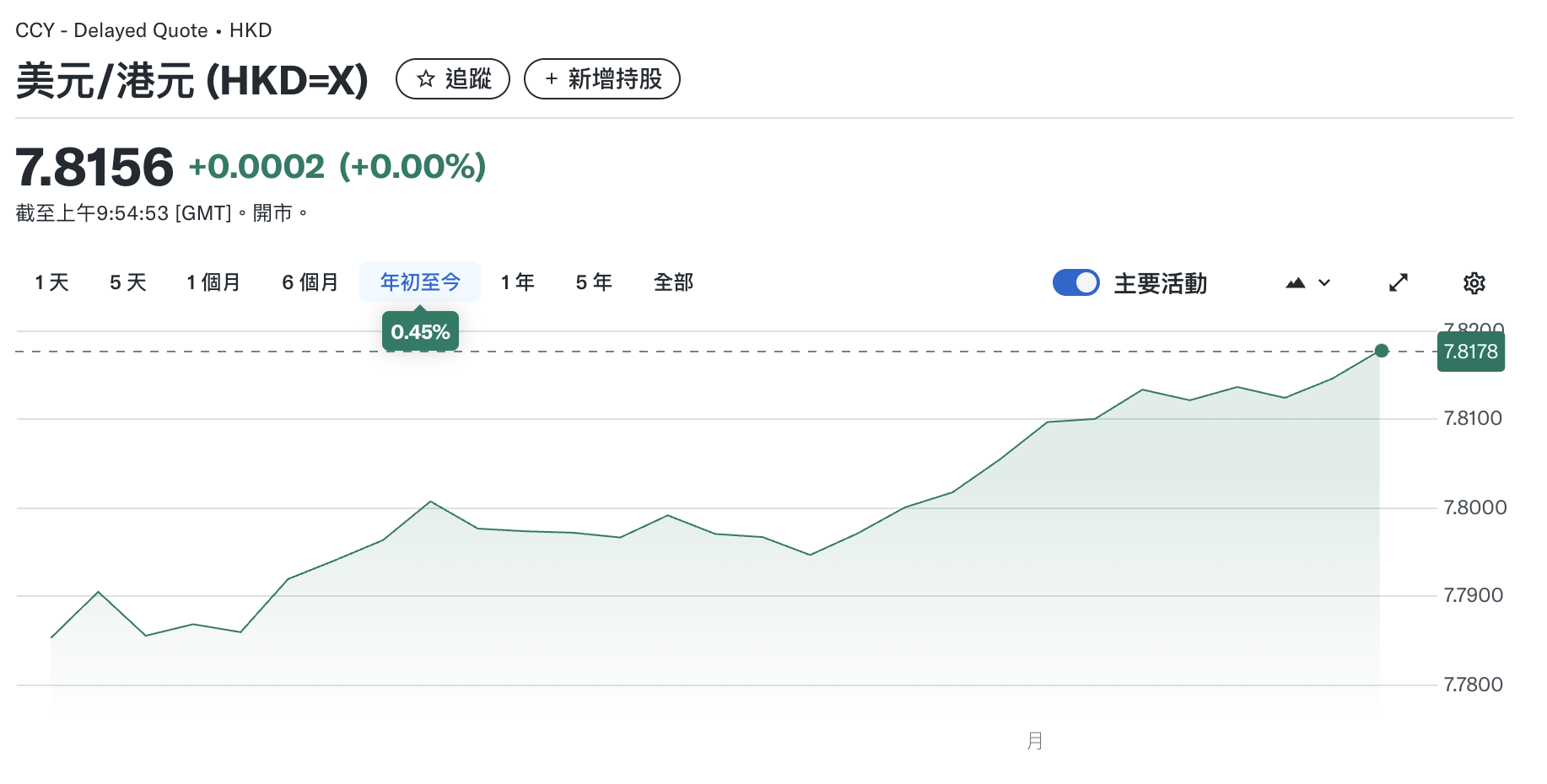
Task: Switch chart to the 1 年 range
Action: pyautogui.click(x=518, y=282)
